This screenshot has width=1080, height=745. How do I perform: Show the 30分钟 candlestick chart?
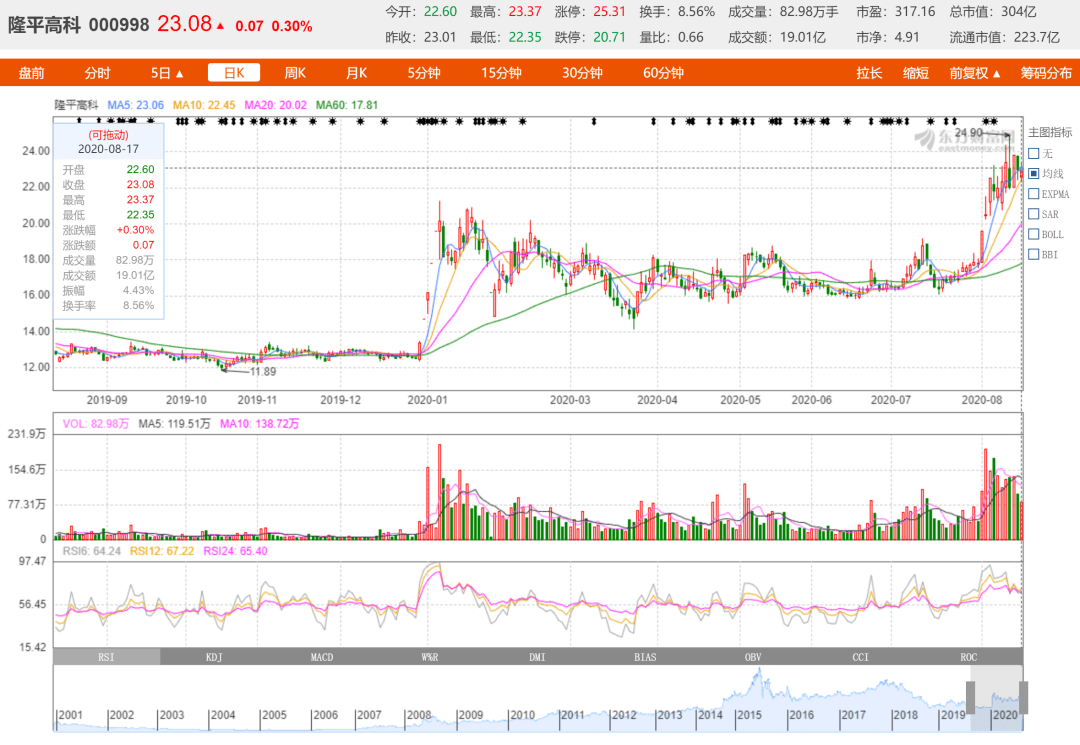click(582, 73)
